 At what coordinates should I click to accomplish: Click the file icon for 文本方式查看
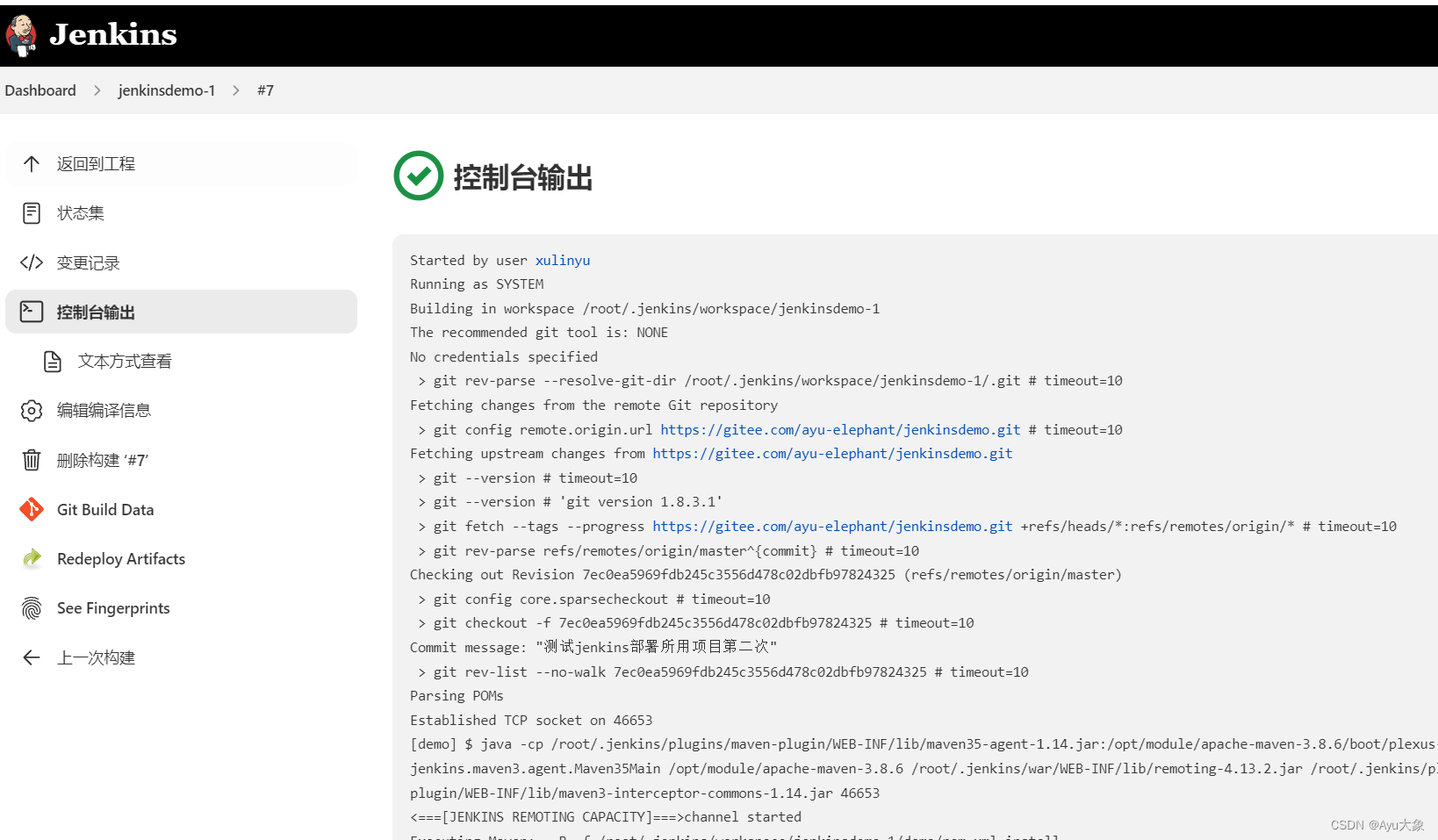(x=53, y=362)
